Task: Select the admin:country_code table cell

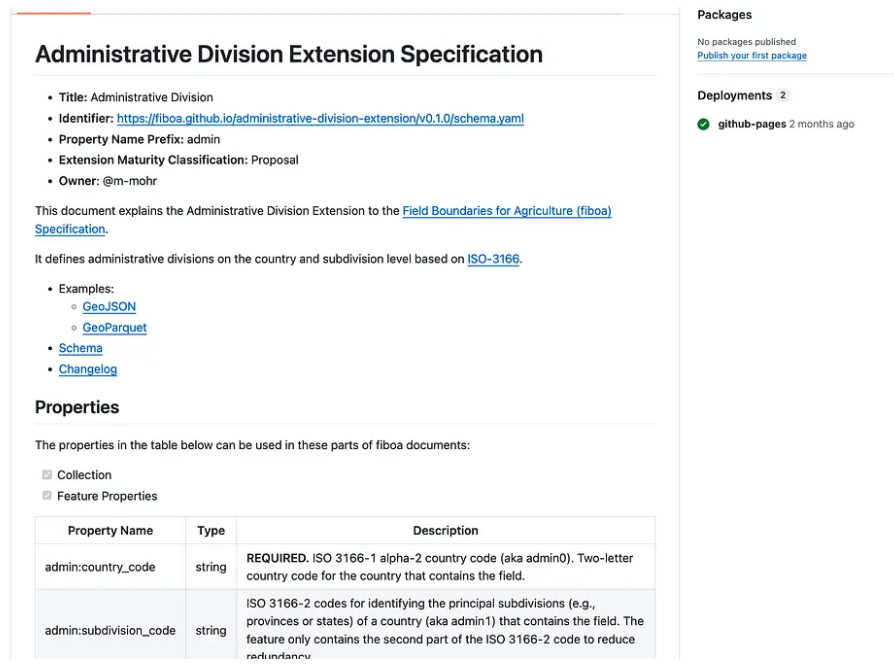Action: (x=100, y=567)
